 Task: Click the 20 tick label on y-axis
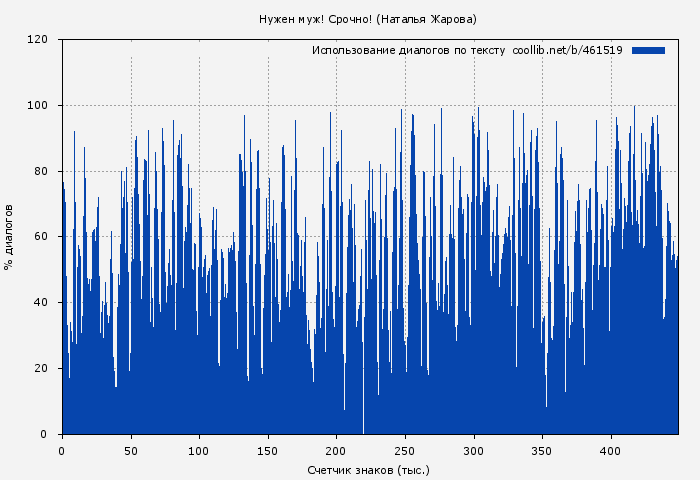click(x=41, y=368)
